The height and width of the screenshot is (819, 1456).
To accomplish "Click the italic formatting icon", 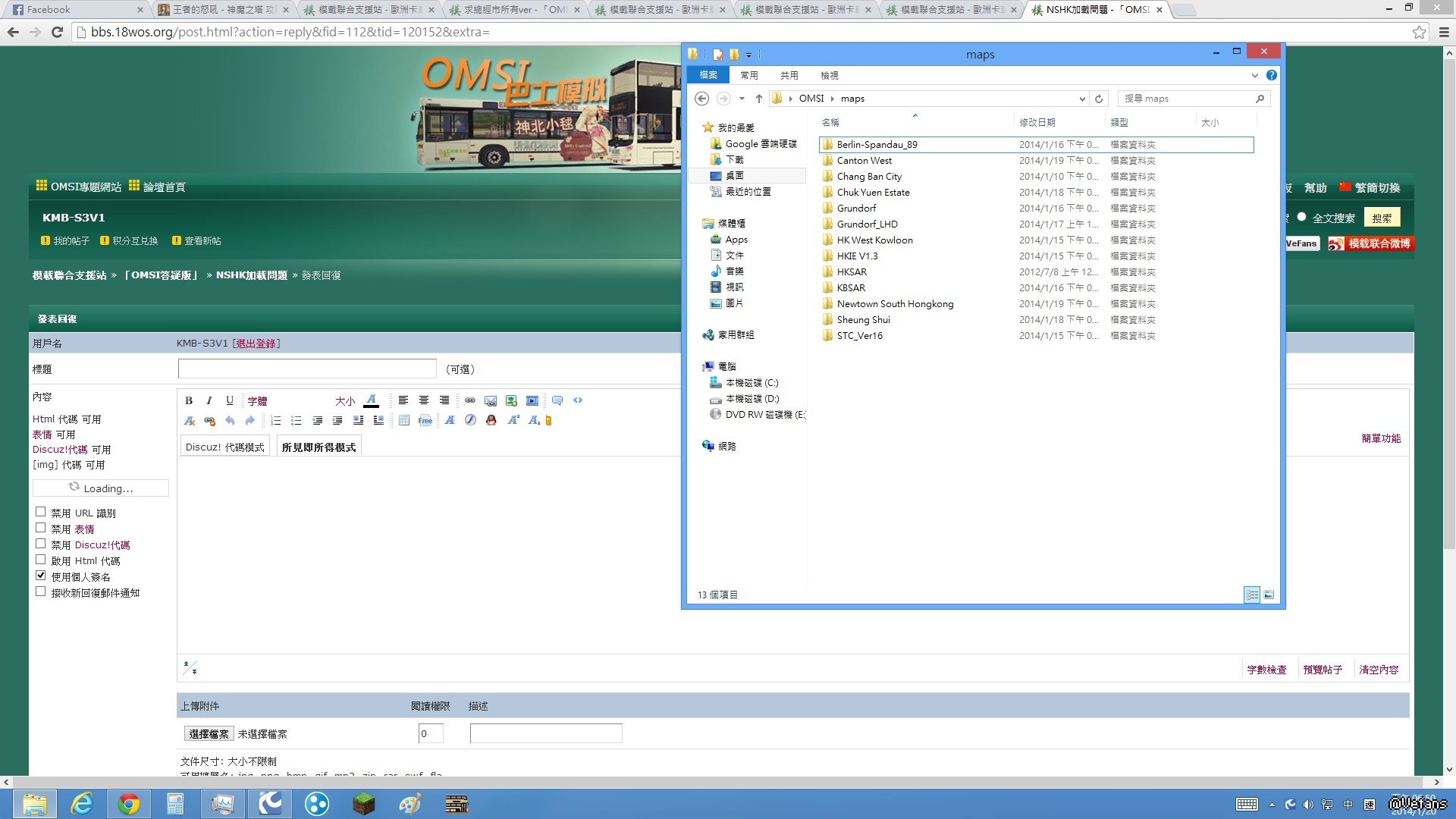I will [209, 400].
